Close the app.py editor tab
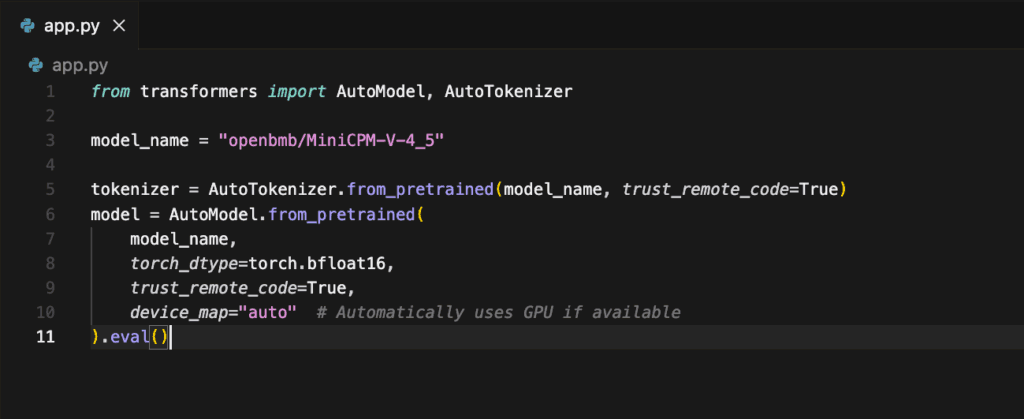The height and width of the screenshot is (419, 1024). 119,26
